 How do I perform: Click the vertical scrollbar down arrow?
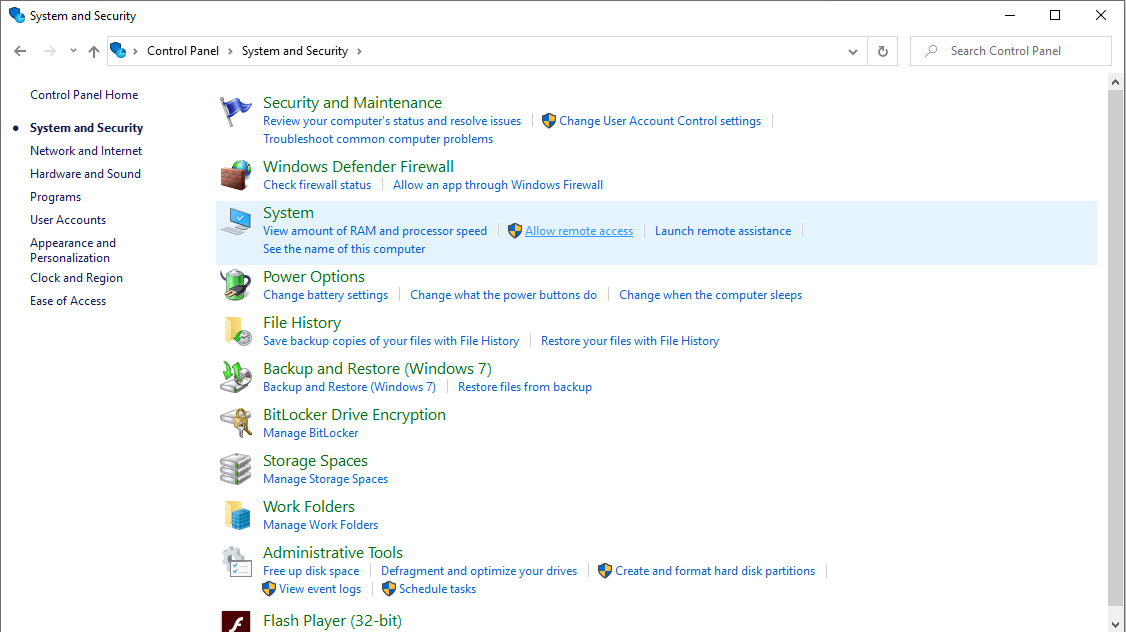[1117, 623]
